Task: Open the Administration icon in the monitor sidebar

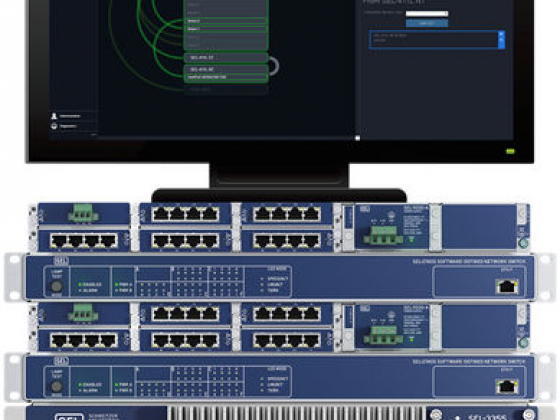Action: [x=54, y=116]
